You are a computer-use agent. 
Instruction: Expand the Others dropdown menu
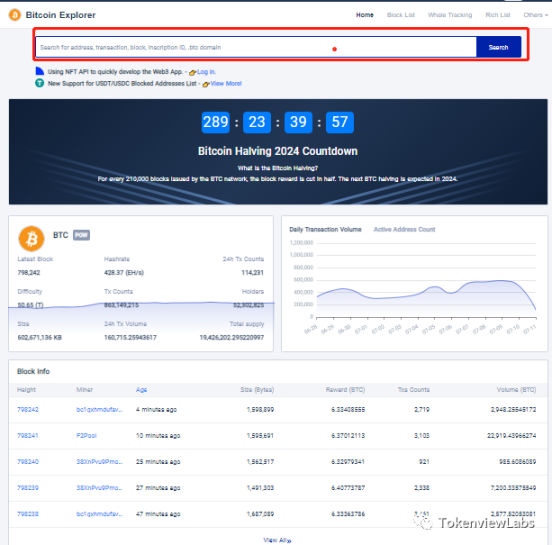pyautogui.click(x=535, y=15)
